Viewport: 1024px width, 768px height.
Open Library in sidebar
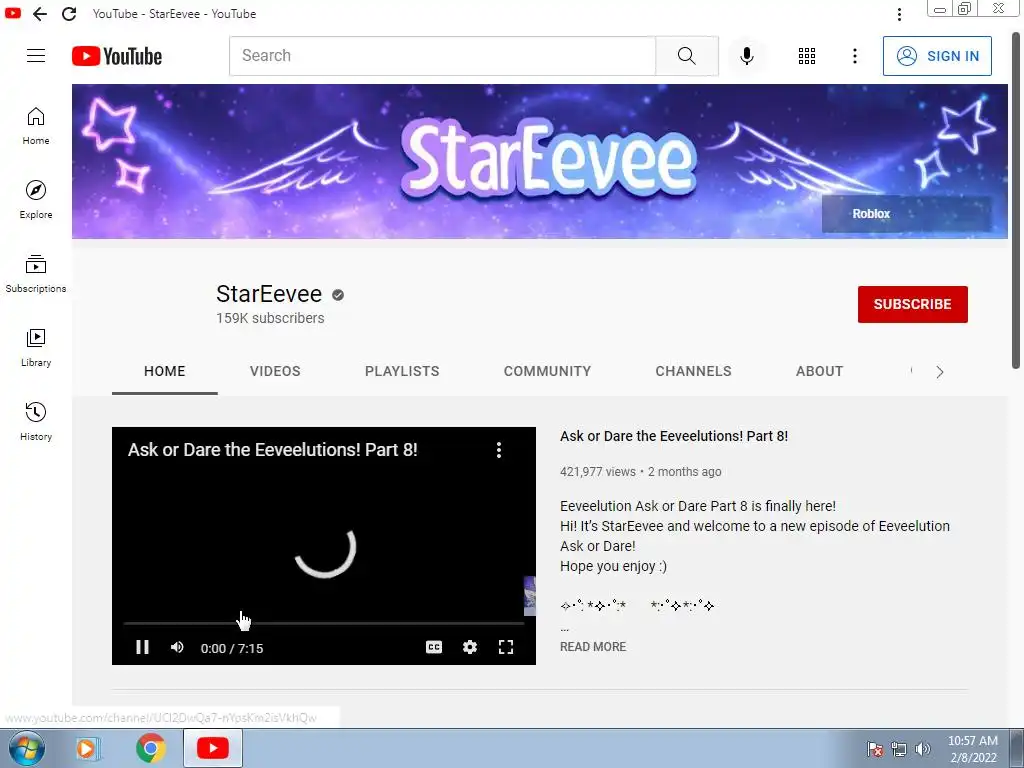pyautogui.click(x=36, y=348)
